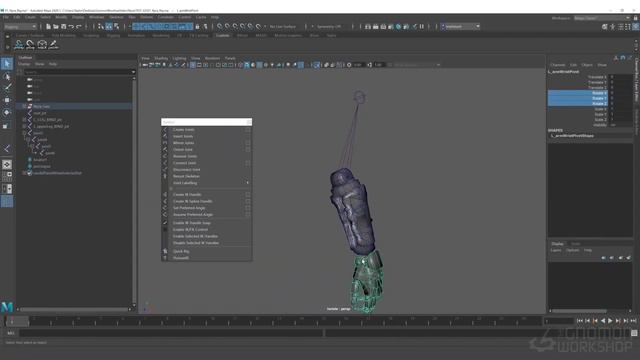The image size is (640, 360).
Task: Click the Pause viewport icon
Action: pos(422,27)
